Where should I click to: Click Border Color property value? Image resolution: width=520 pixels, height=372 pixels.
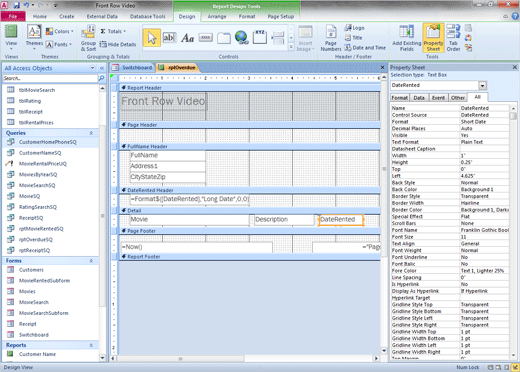tap(484, 210)
